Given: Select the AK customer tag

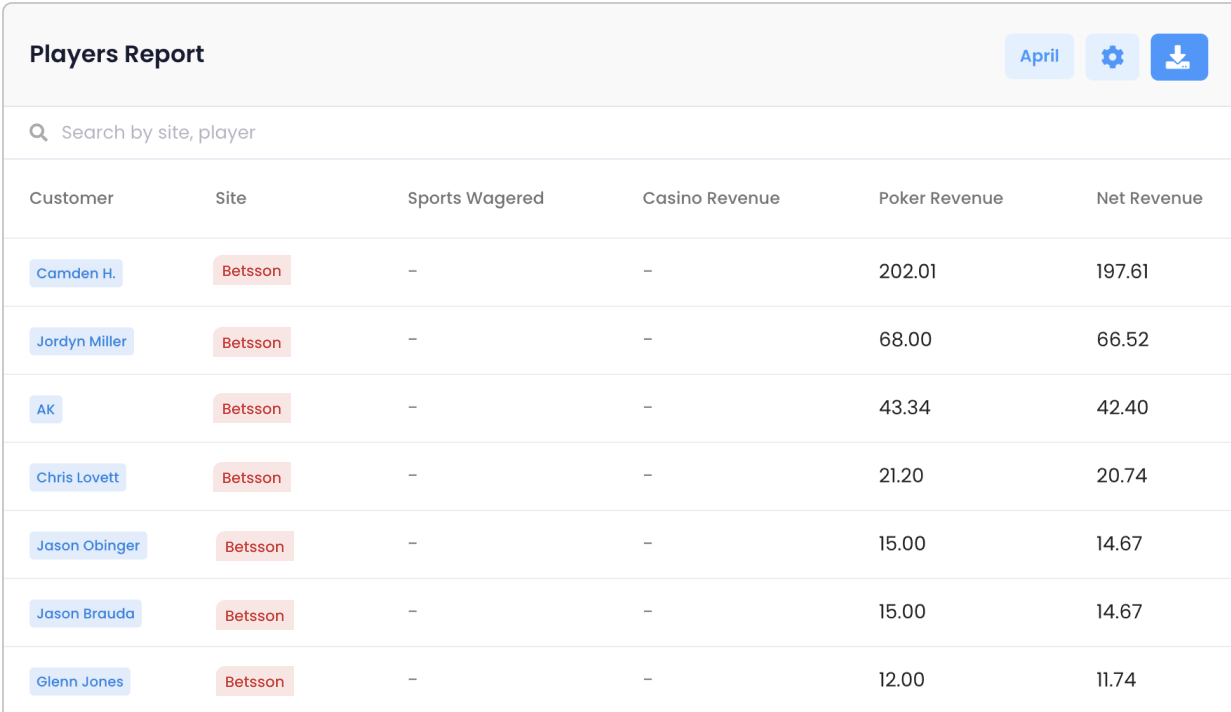Looking at the screenshot, I should [x=46, y=409].
